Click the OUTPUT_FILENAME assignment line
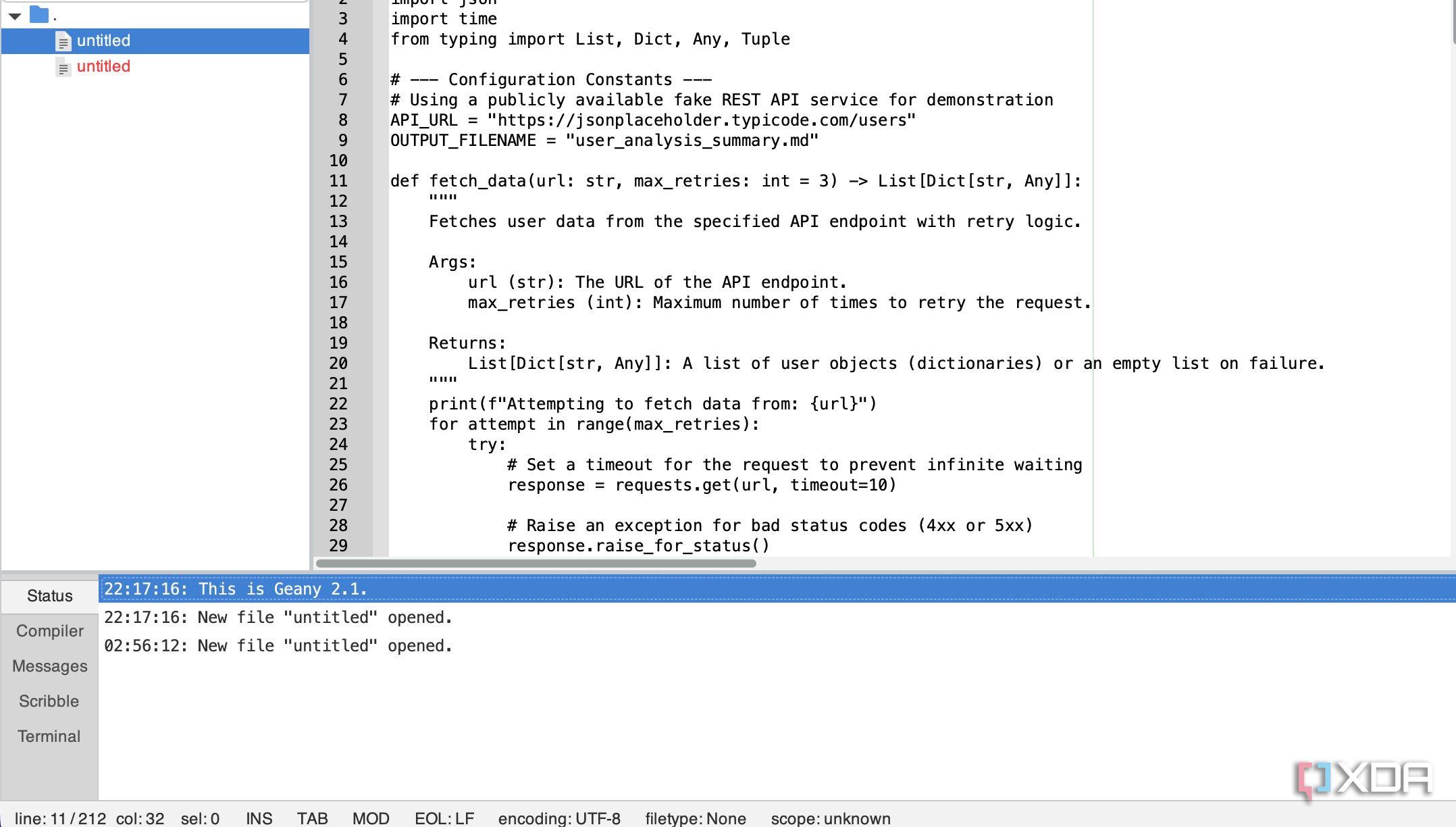Viewport: 1456px width, 827px height. 604,141
